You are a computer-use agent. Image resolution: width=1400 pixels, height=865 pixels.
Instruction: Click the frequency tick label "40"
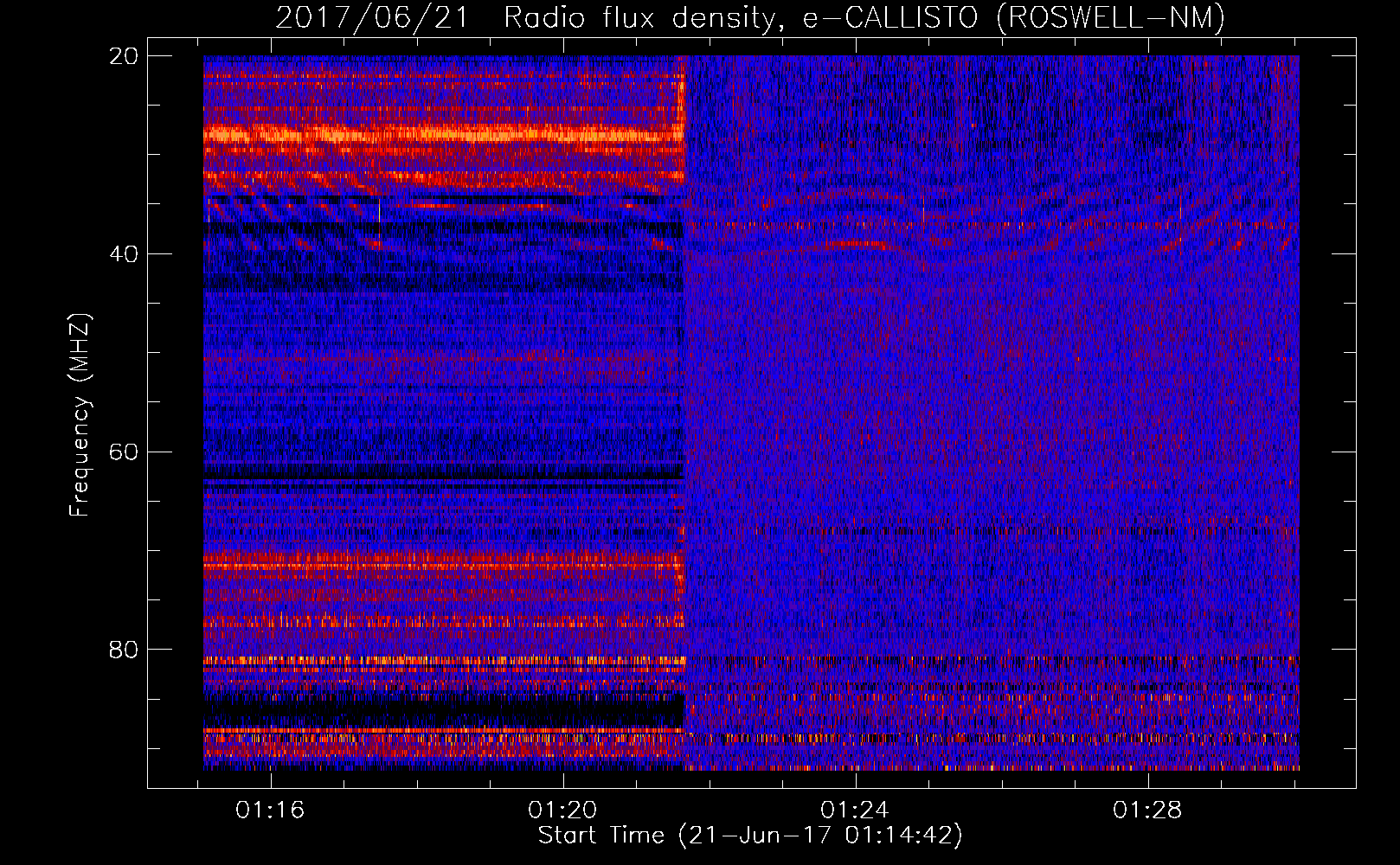pos(124,254)
